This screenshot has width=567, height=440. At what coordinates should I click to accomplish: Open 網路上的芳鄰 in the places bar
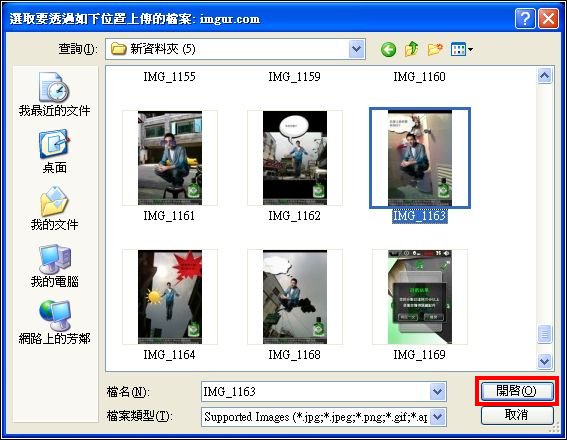(54, 322)
